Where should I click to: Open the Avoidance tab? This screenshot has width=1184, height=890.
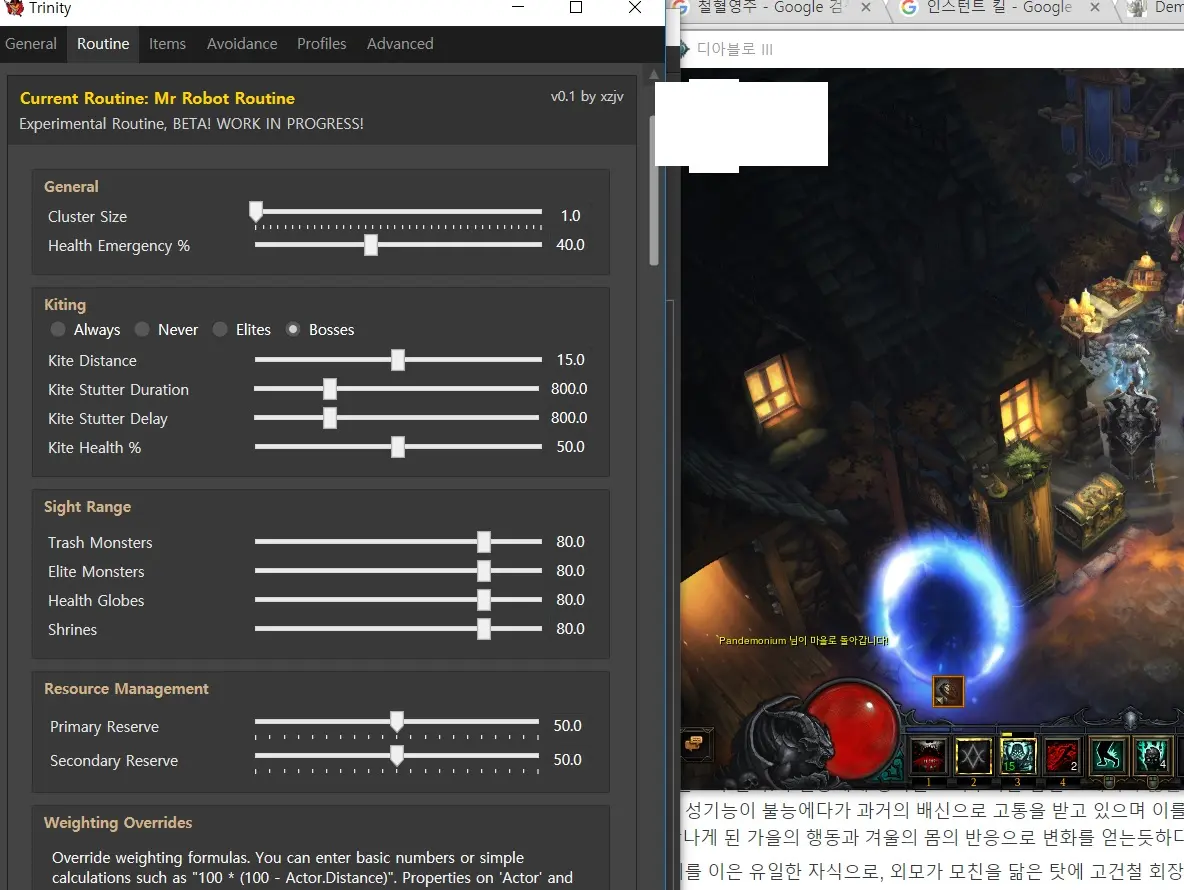click(242, 44)
